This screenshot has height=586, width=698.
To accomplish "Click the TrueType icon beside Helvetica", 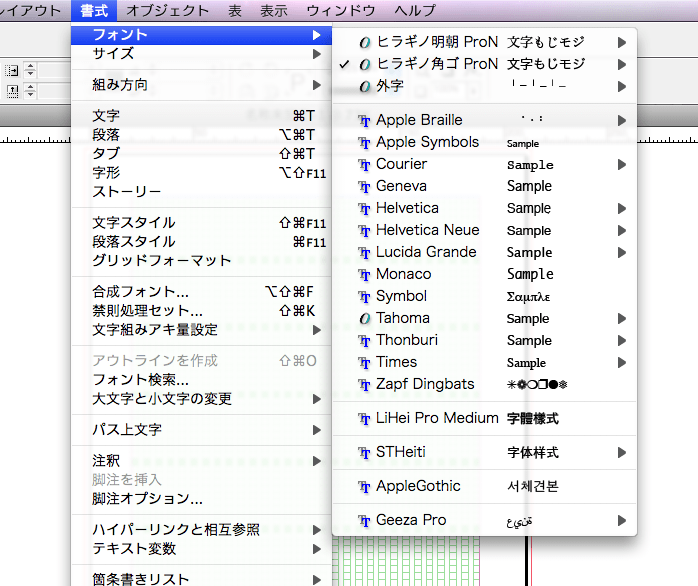I will click(365, 209).
